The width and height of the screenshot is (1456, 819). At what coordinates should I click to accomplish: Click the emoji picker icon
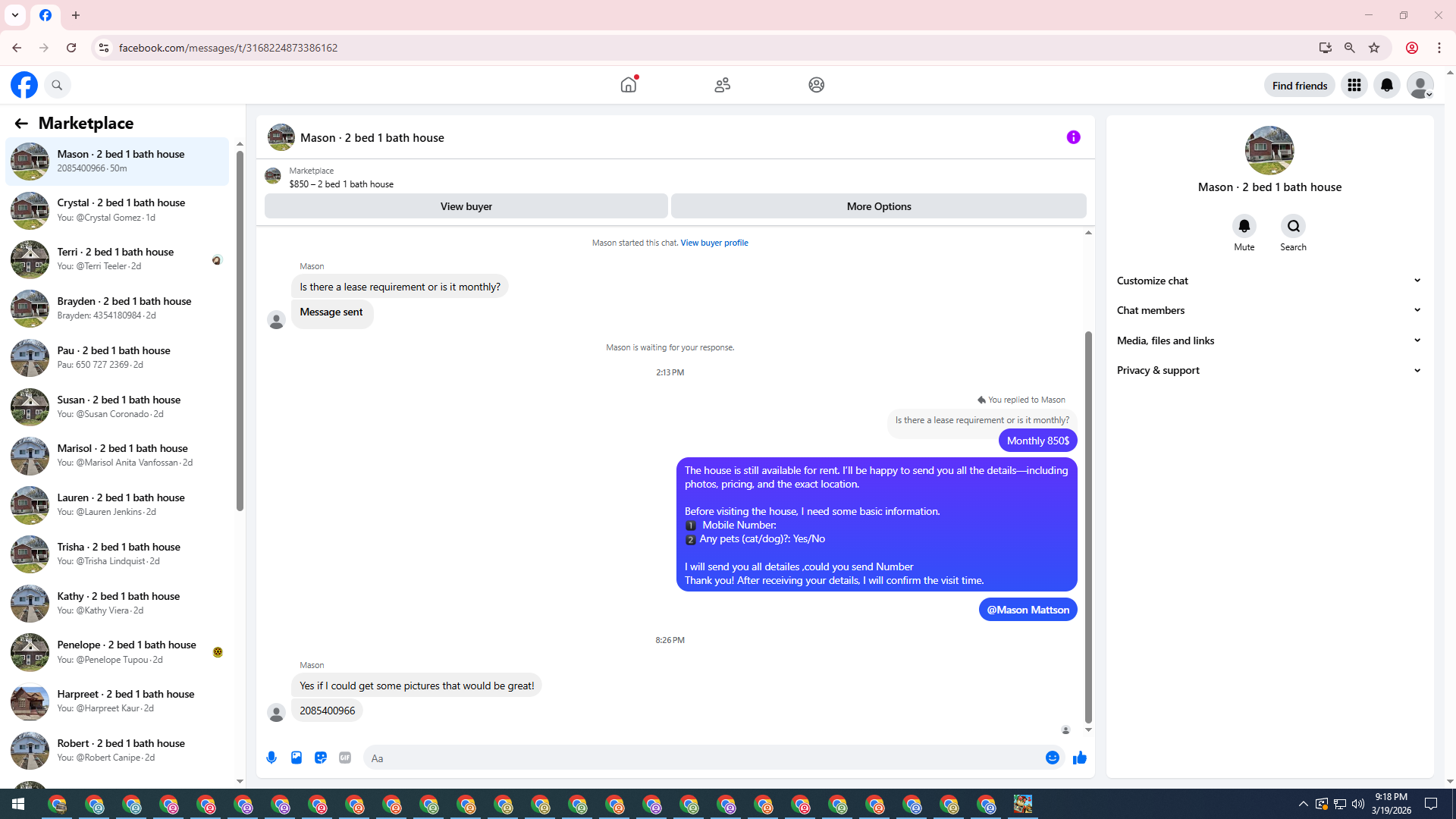pos(1052,758)
